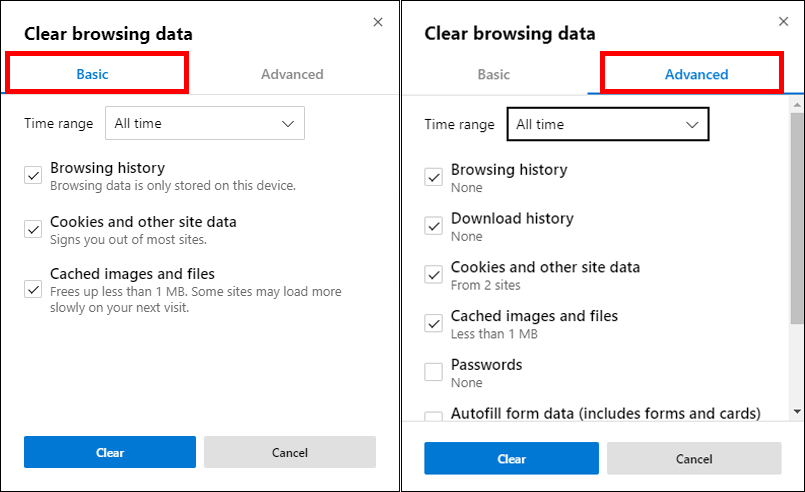Close the left Clear browsing data dialog

[378, 22]
